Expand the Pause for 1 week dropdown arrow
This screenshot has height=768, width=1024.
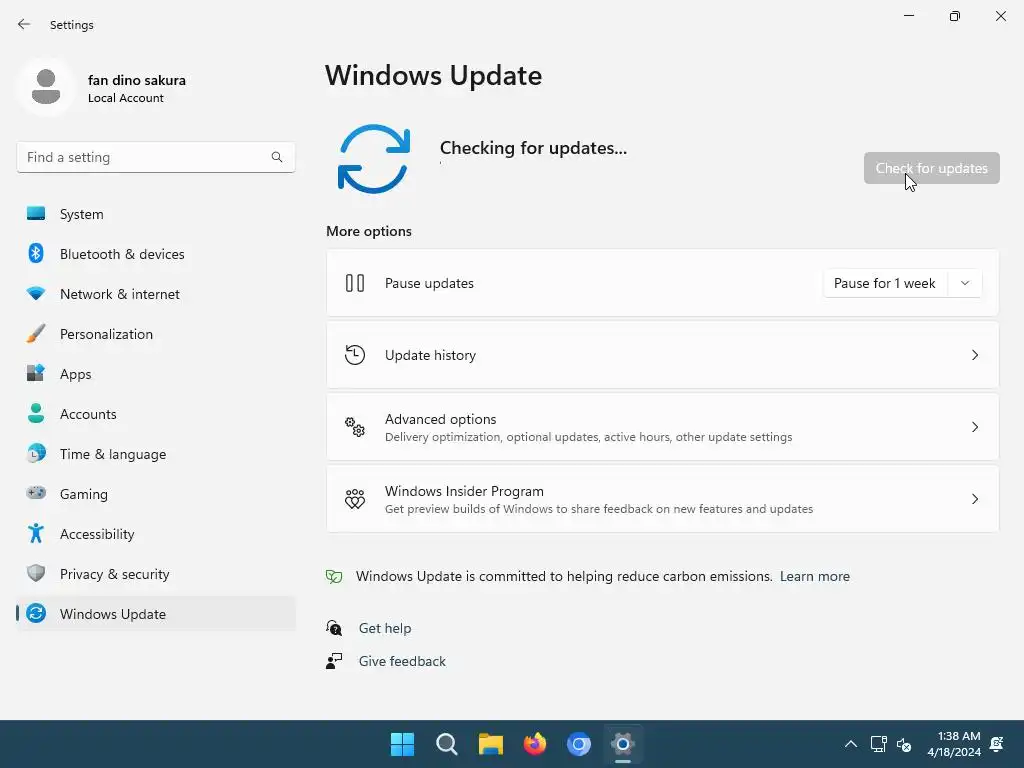965,283
